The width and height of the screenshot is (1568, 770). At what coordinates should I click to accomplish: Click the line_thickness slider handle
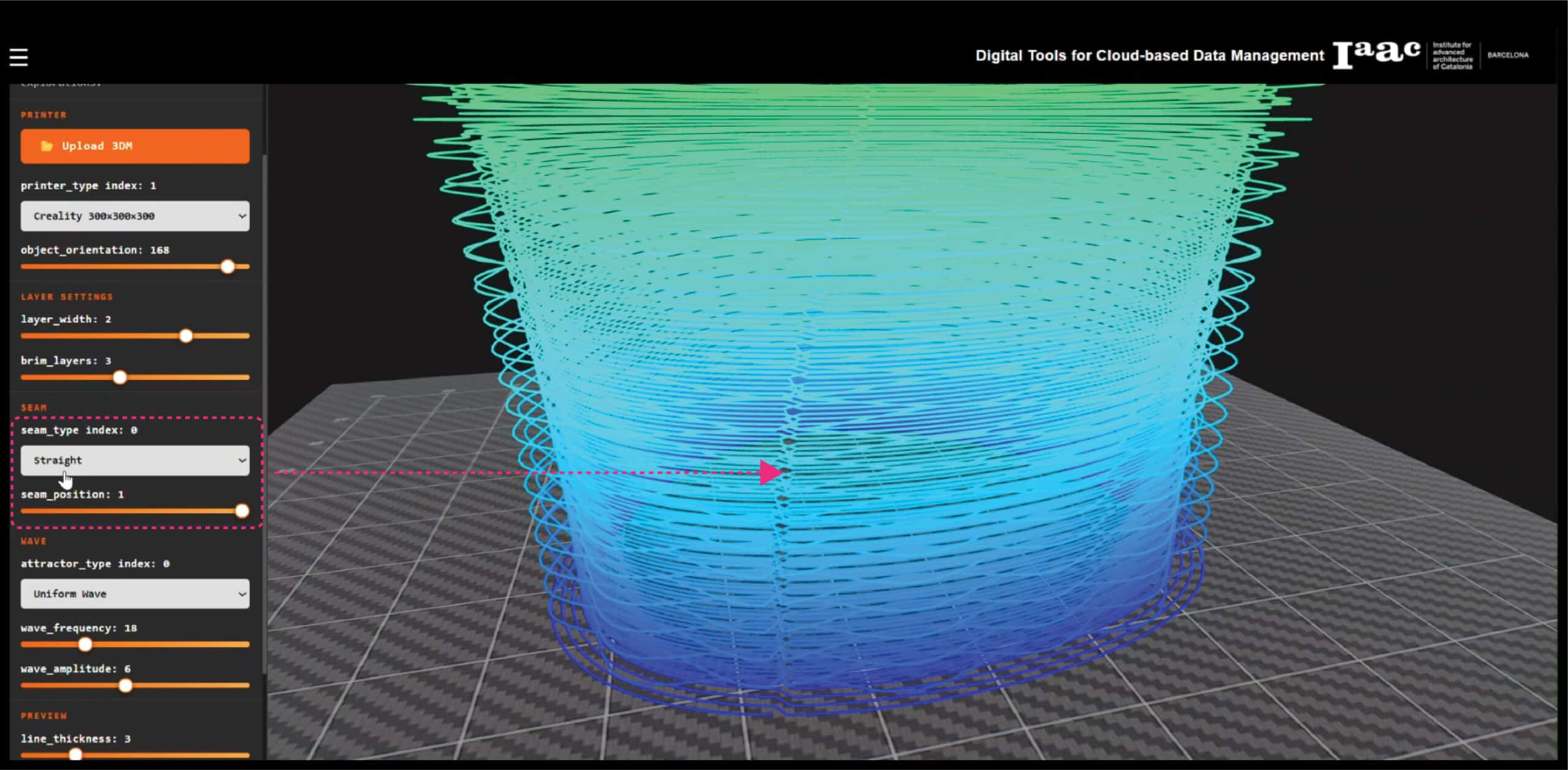pyautogui.click(x=76, y=755)
